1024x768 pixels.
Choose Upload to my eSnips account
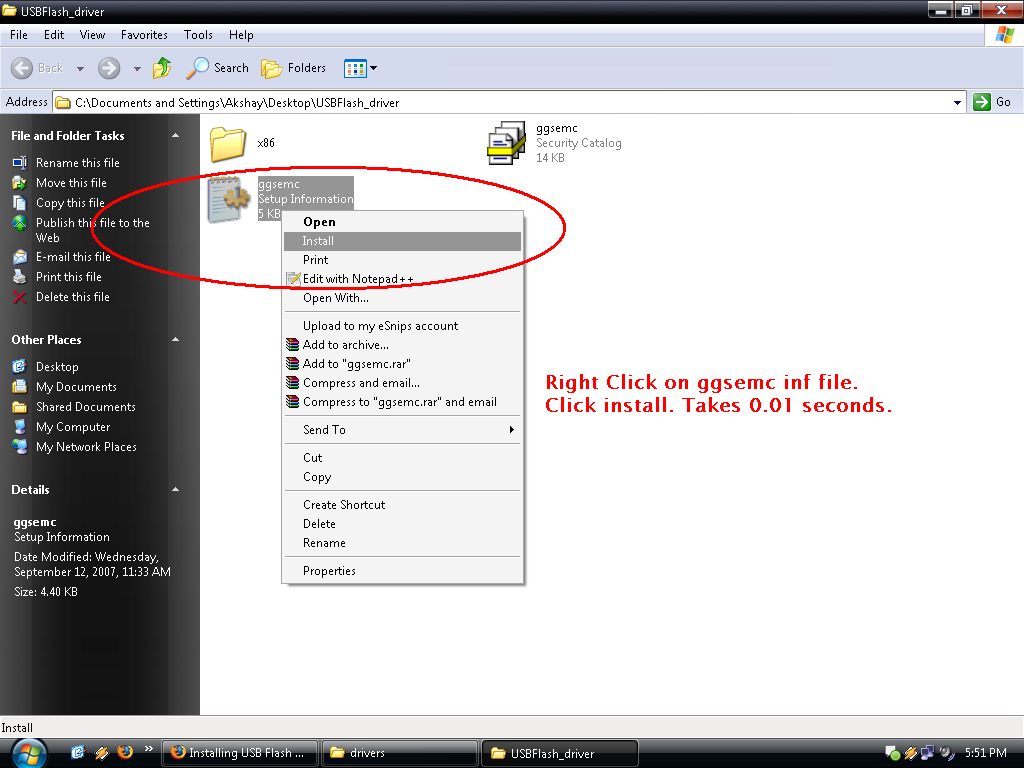tap(402, 326)
